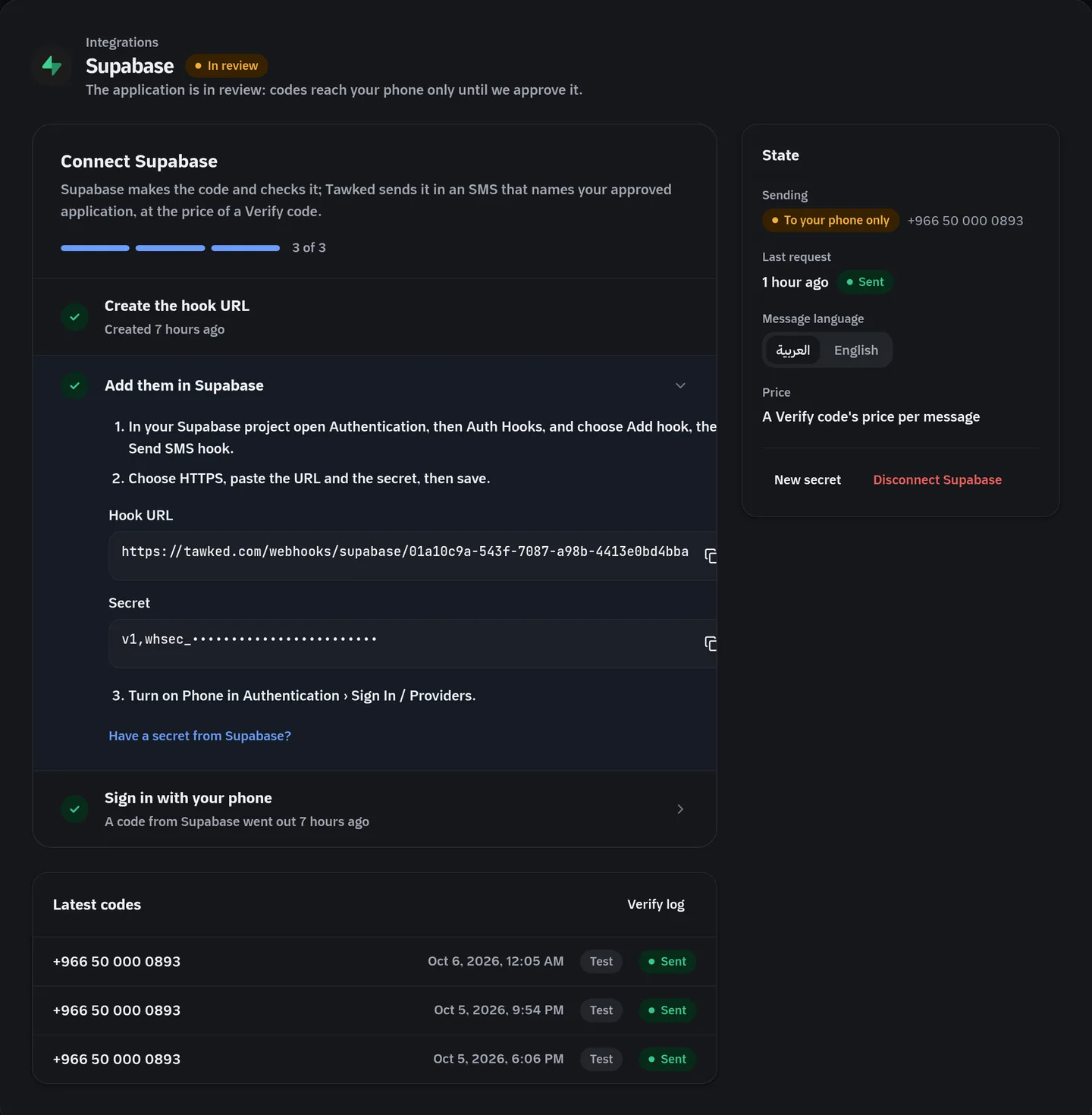1092x1115 pixels.
Task: Click the In review status badge
Action: pos(227,66)
